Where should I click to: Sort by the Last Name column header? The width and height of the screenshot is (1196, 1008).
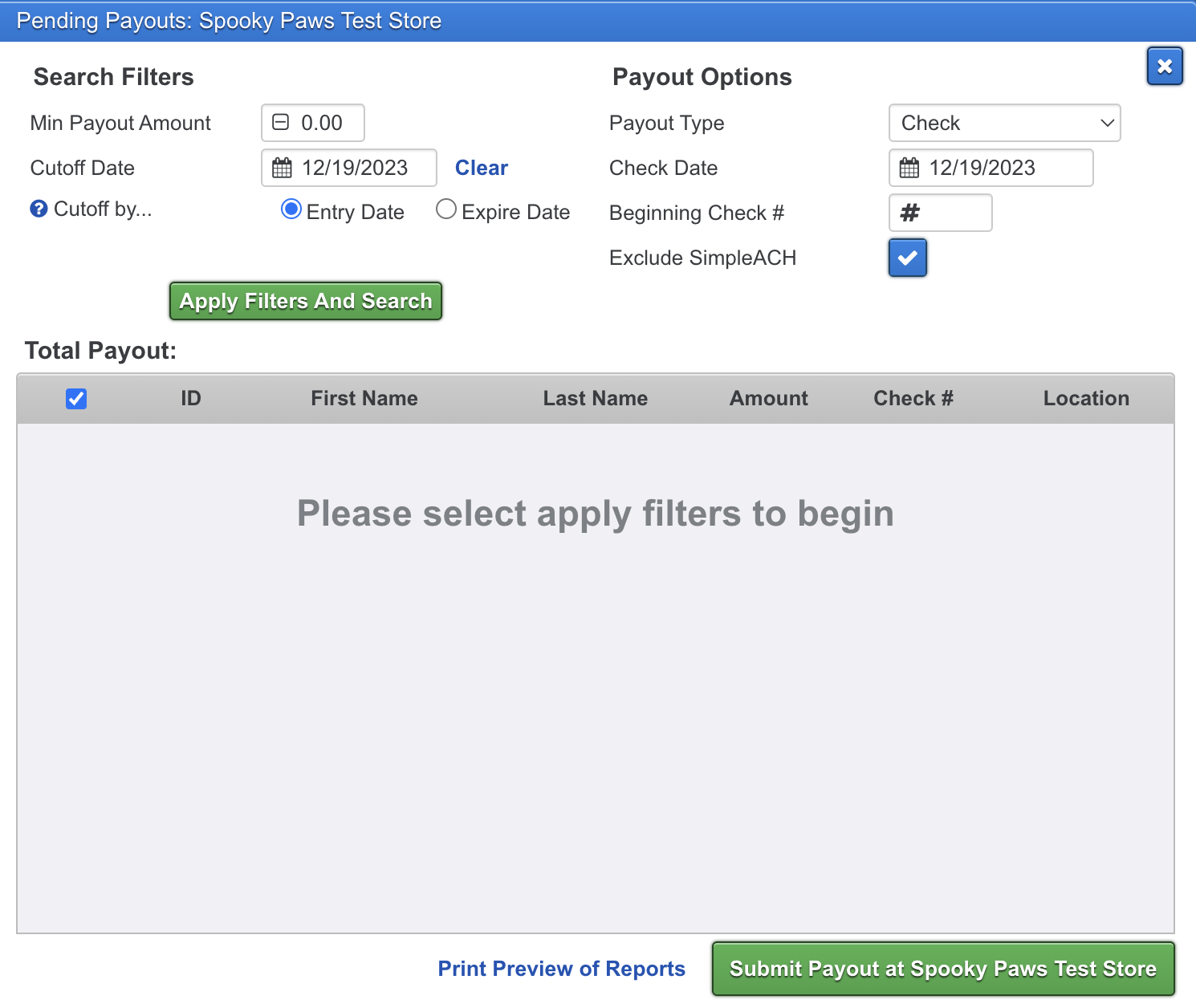tap(595, 399)
